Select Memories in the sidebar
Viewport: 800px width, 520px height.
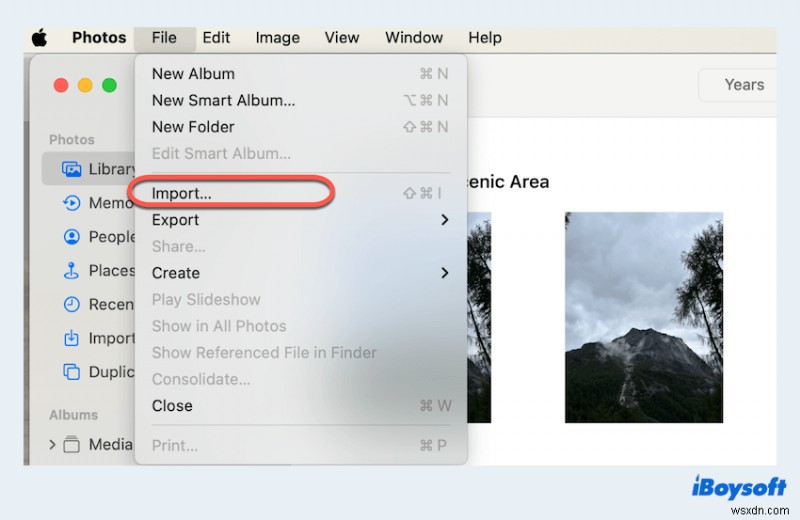point(88,203)
